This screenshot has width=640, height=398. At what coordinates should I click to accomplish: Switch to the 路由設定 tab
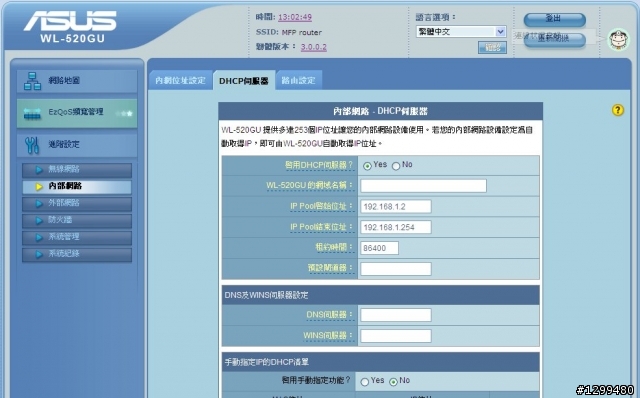298,80
